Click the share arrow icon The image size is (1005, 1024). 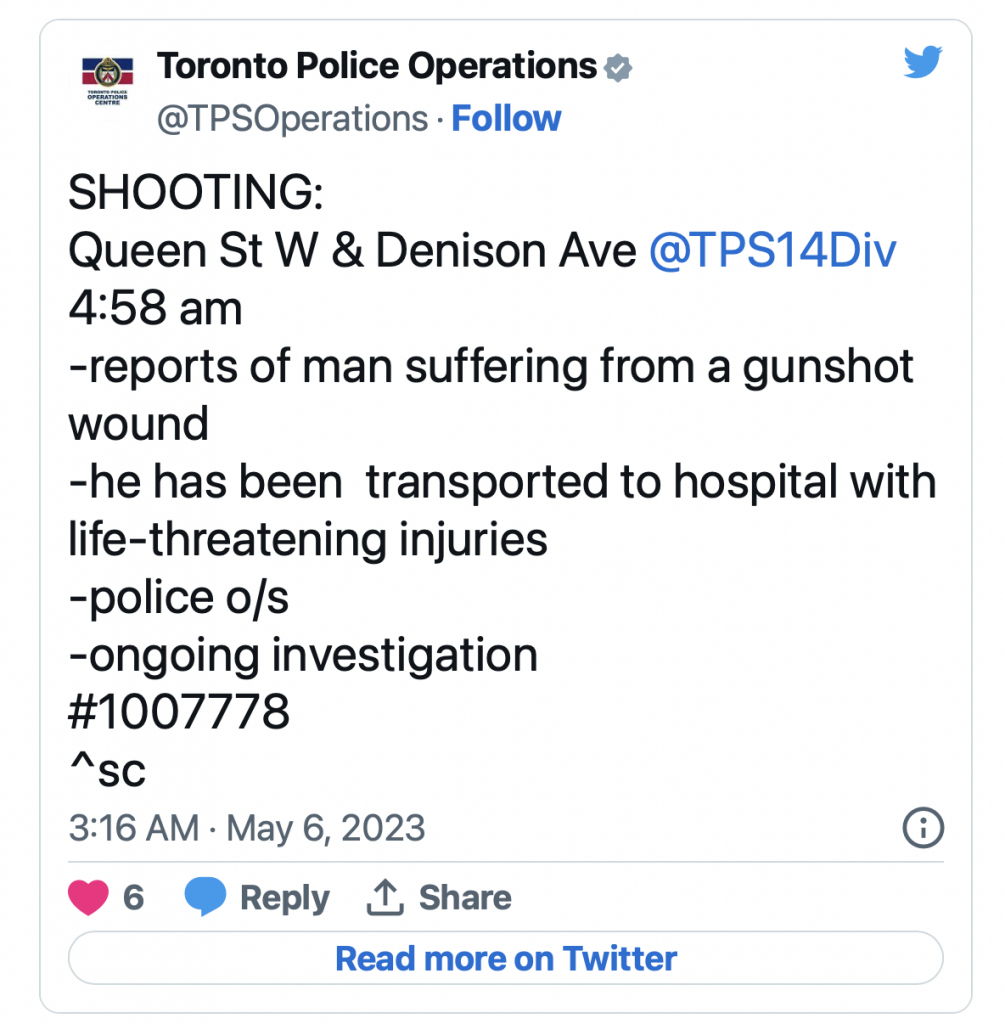(x=383, y=897)
